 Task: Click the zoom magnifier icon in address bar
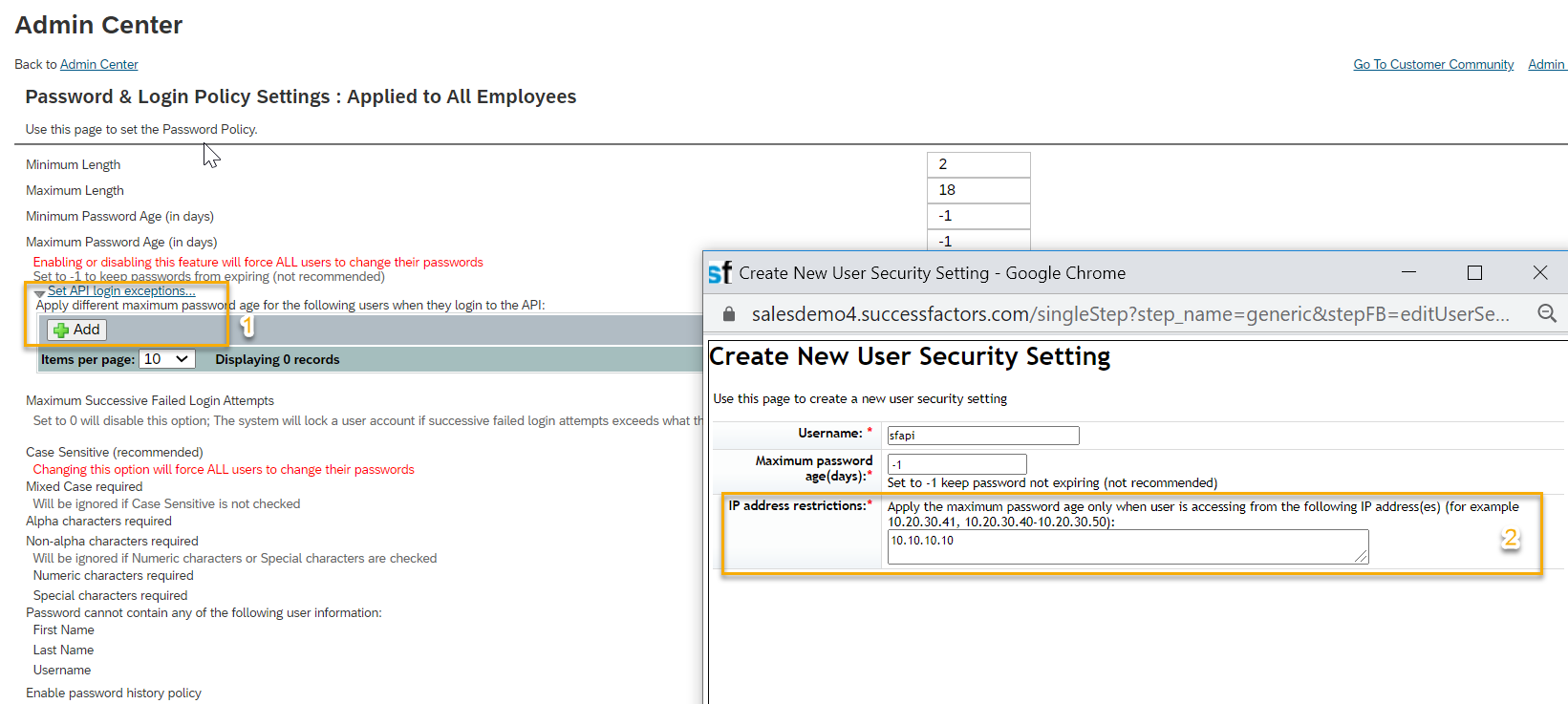(1547, 313)
